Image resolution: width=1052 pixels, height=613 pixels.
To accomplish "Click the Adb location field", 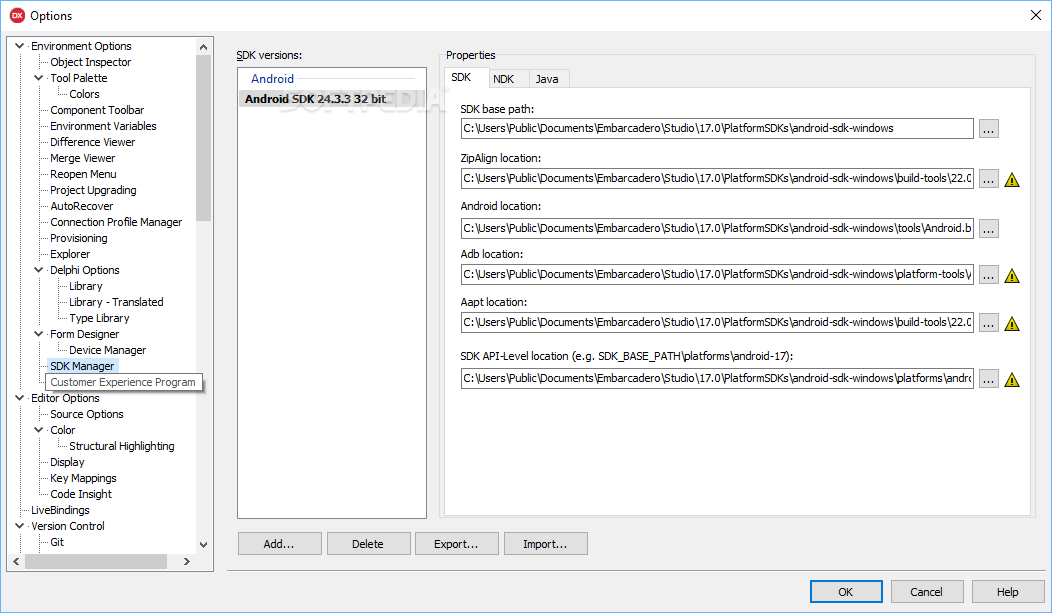I will [717, 274].
